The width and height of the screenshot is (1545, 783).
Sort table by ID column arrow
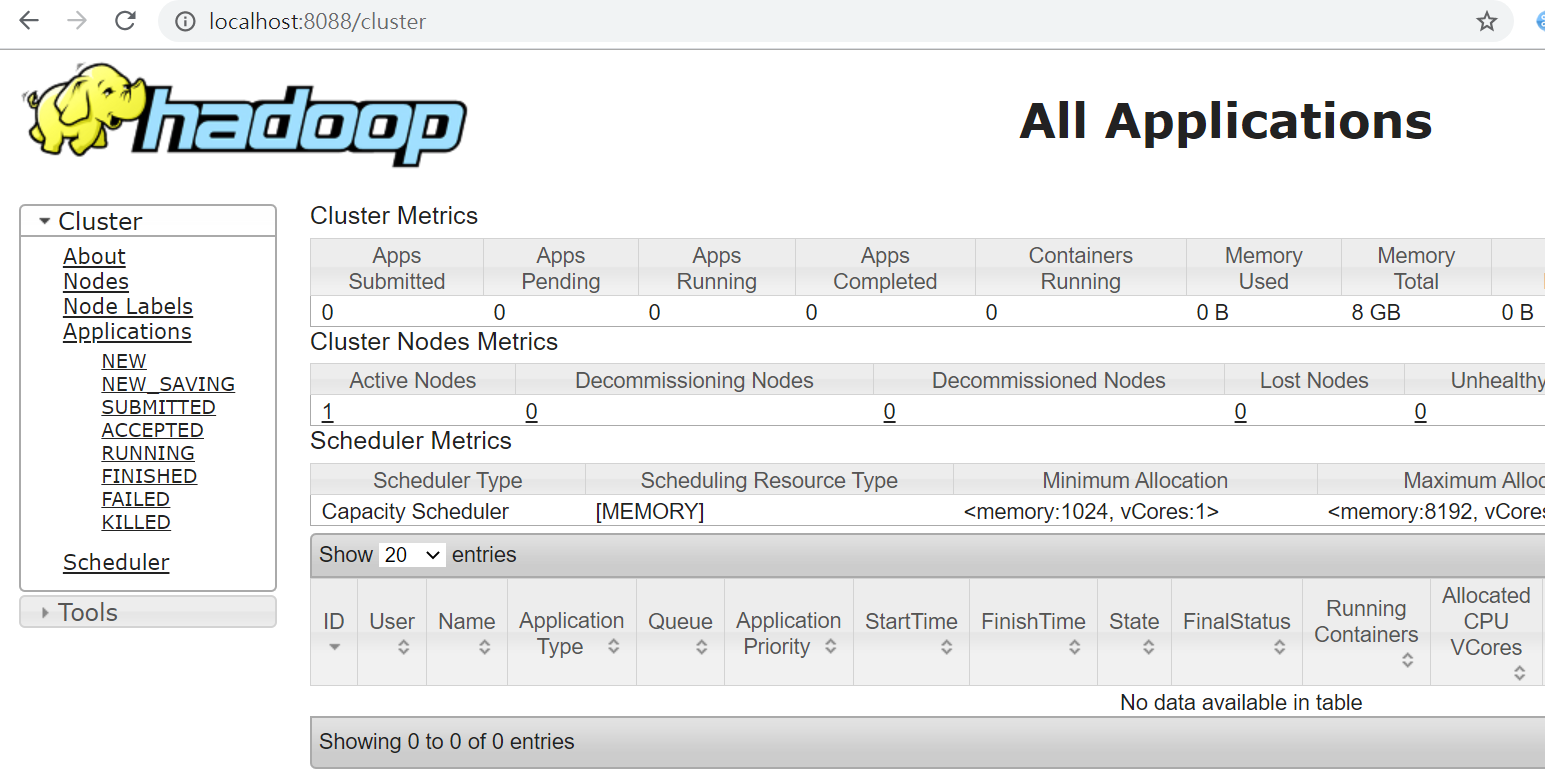click(x=334, y=647)
